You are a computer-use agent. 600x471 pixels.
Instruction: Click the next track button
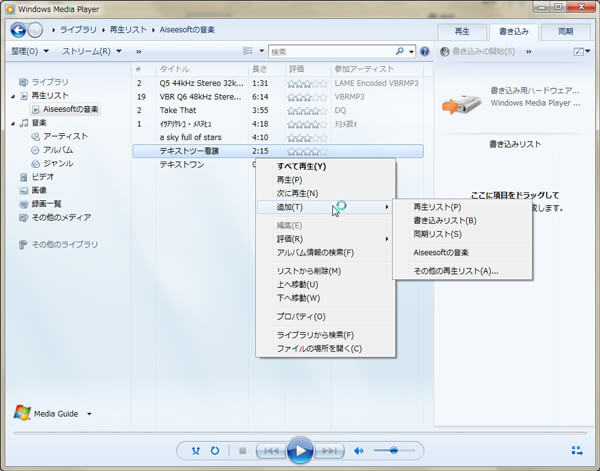point(329,451)
